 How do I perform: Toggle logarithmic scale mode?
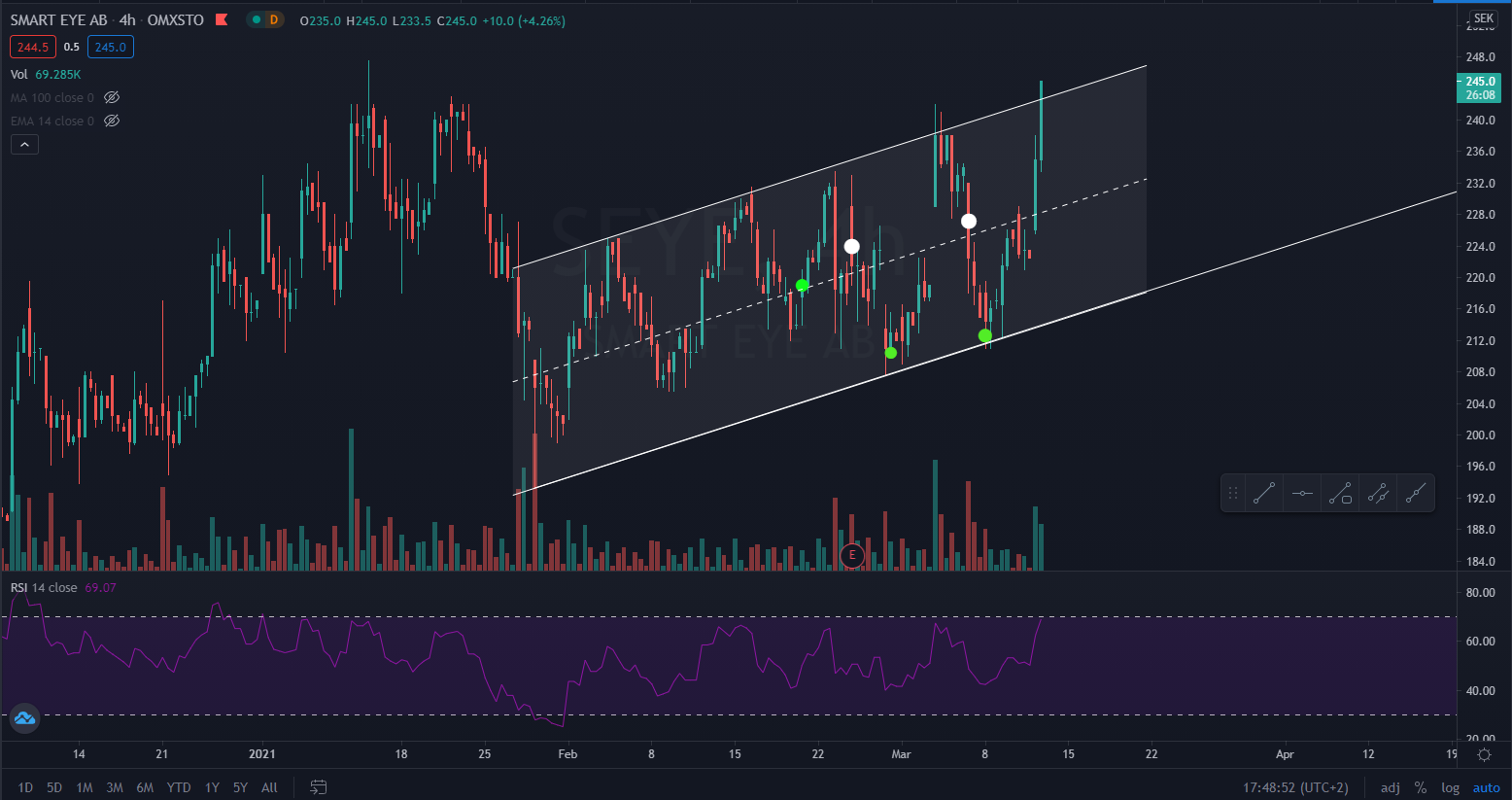pyautogui.click(x=1450, y=787)
